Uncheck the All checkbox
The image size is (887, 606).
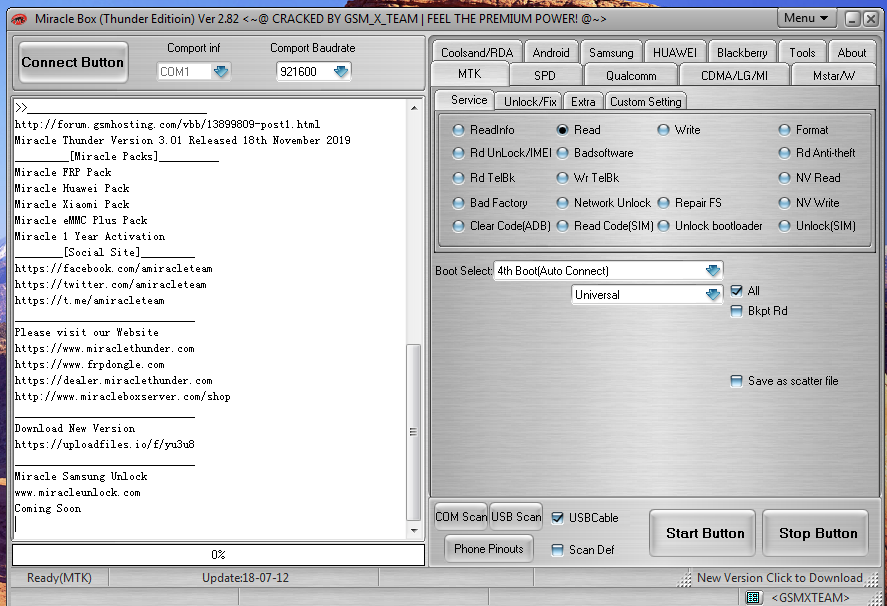(737, 291)
